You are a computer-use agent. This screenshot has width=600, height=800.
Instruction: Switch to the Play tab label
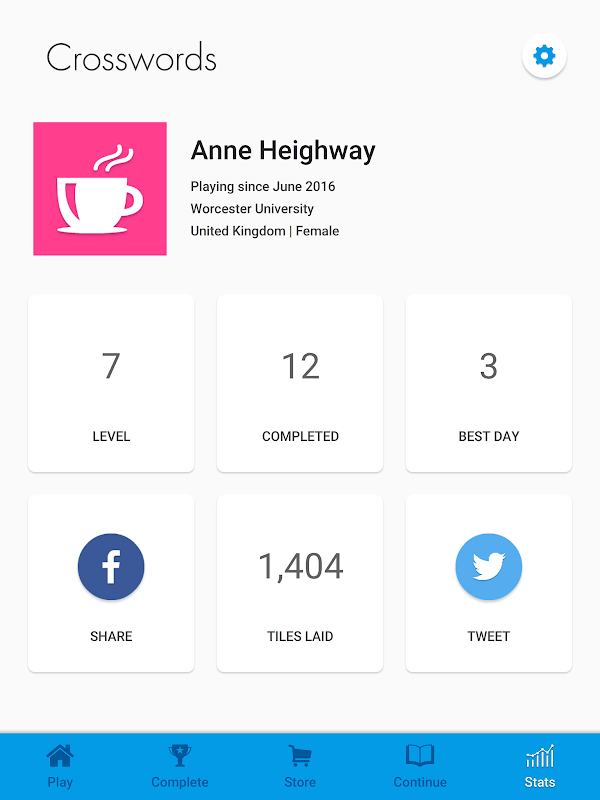[x=60, y=782]
